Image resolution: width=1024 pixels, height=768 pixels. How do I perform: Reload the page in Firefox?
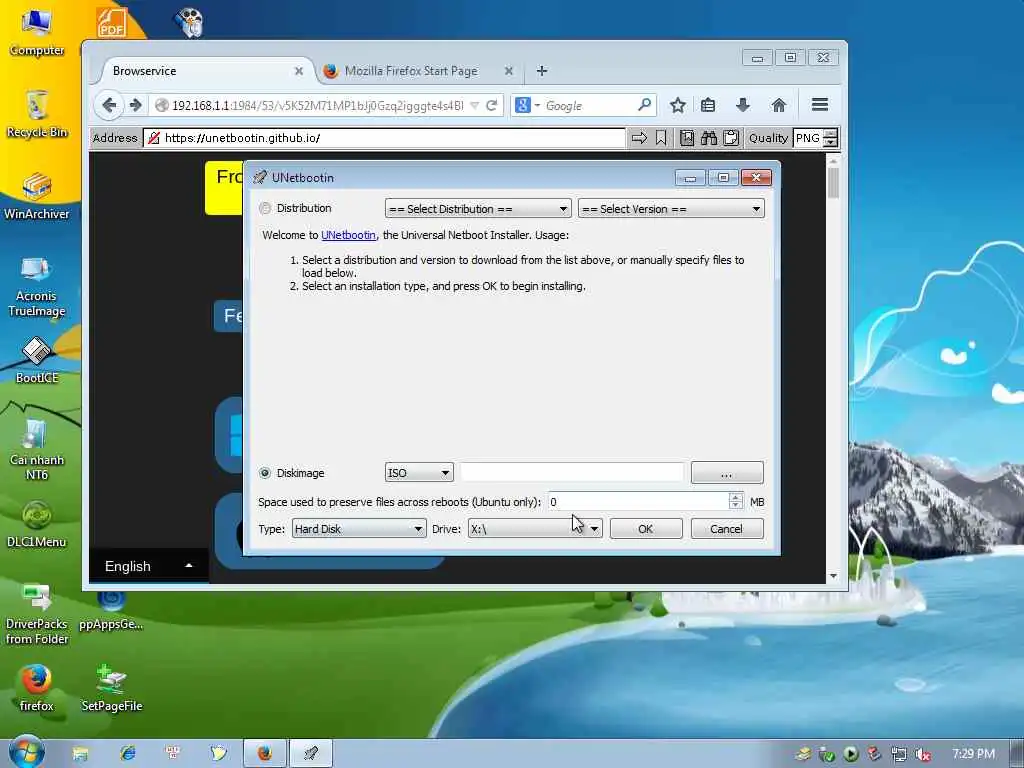click(492, 105)
